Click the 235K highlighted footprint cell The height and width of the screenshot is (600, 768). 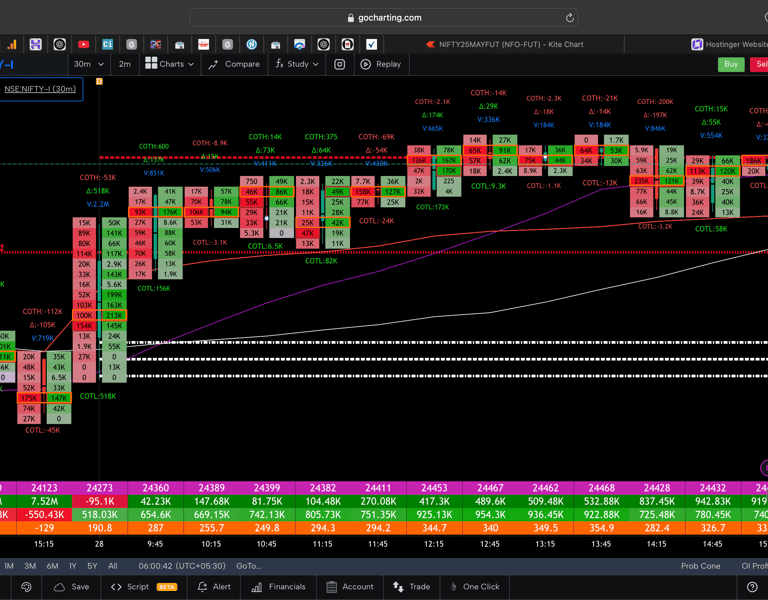point(641,181)
